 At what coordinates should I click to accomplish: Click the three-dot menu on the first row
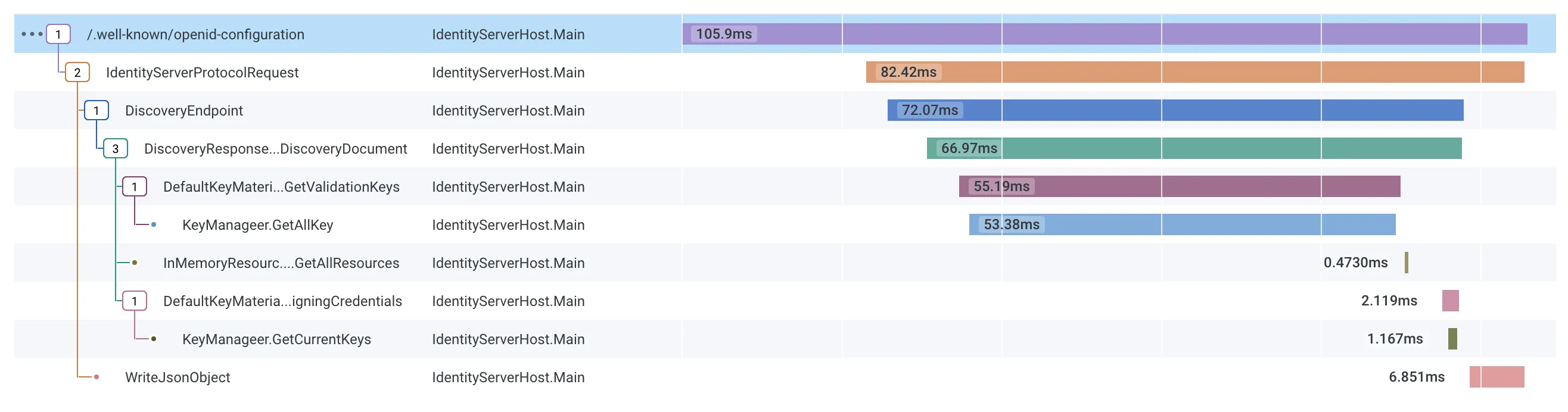coord(32,34)
